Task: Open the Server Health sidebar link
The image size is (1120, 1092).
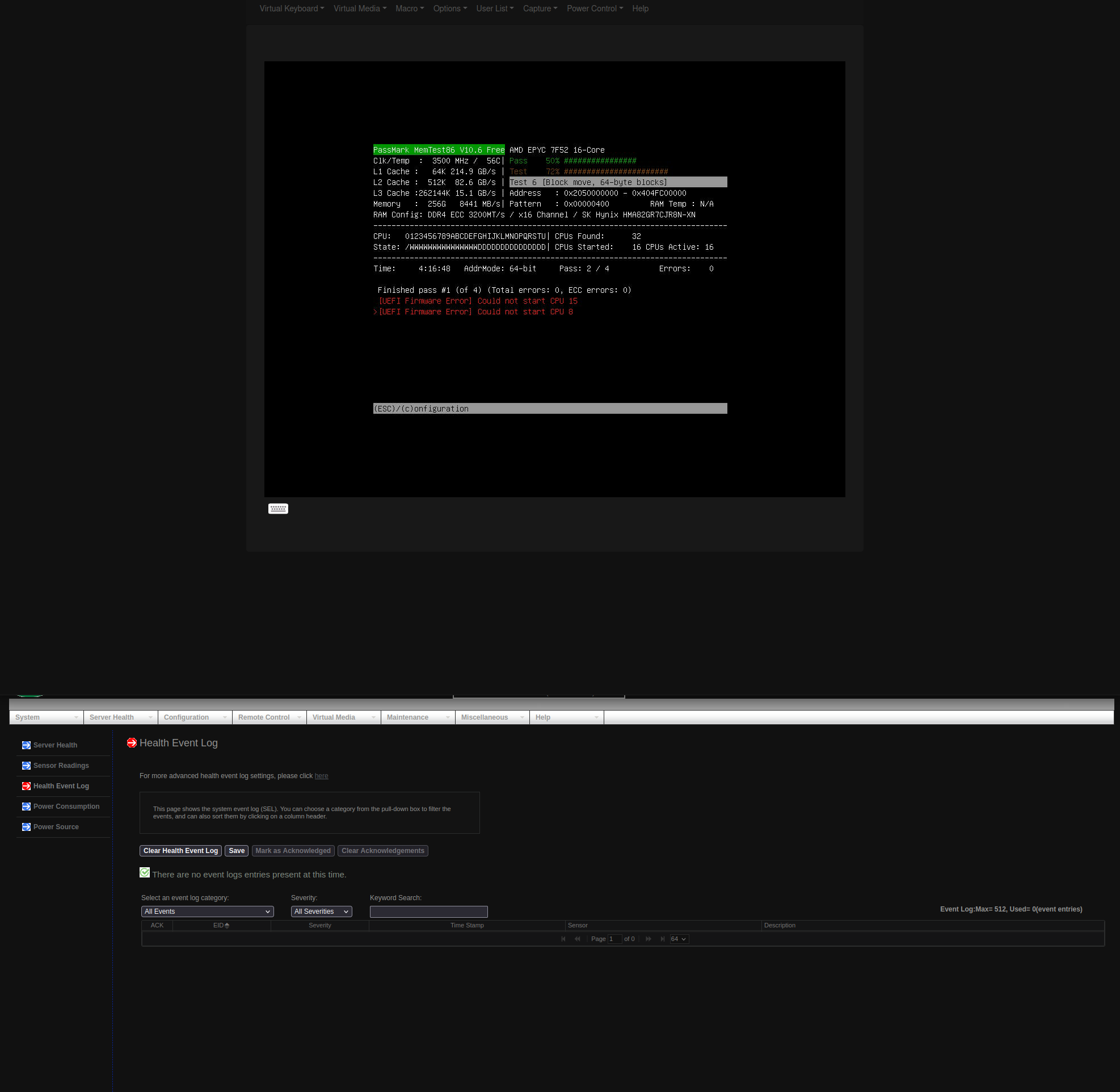Action: coord(55,746)
